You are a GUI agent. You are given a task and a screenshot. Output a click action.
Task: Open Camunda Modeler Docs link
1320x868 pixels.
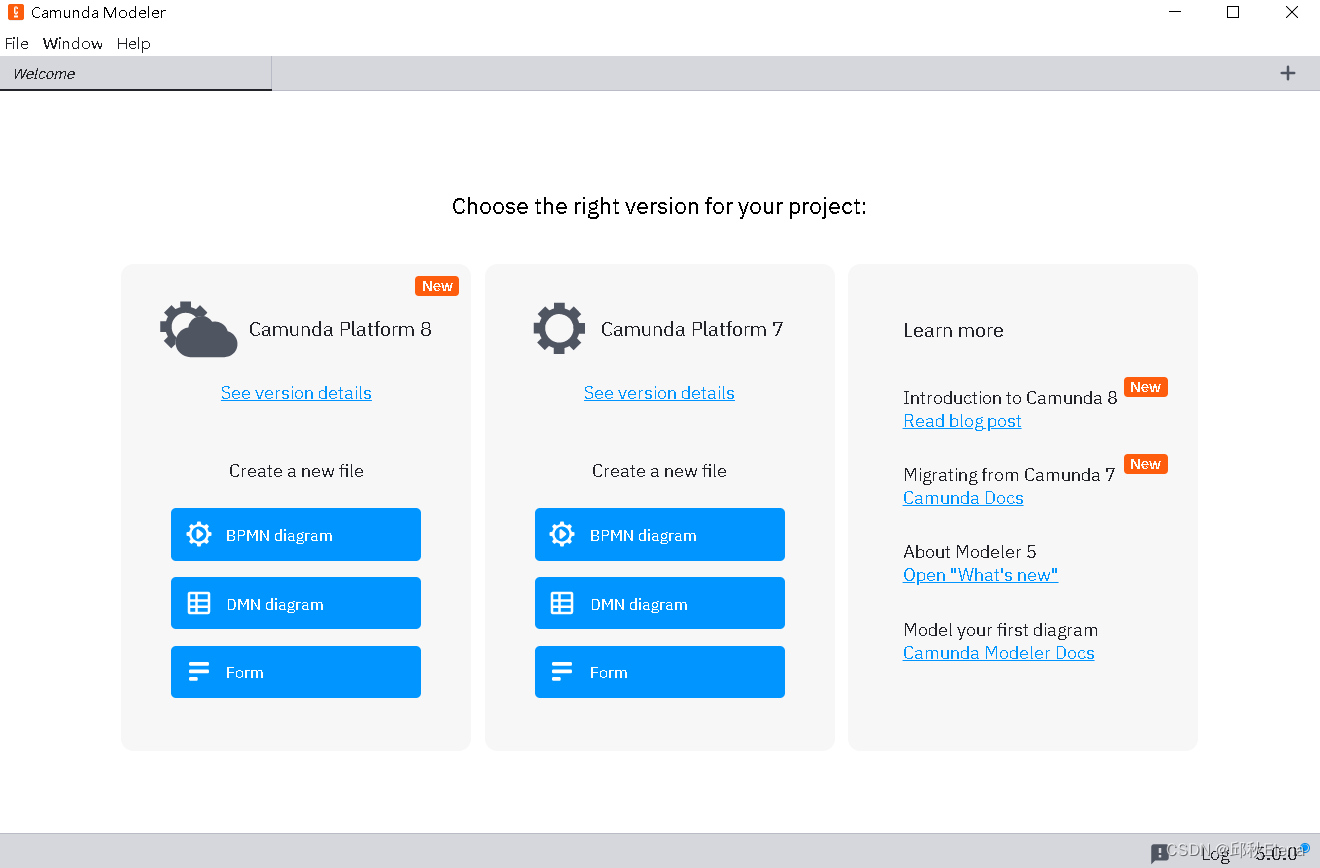pos(998,653)
